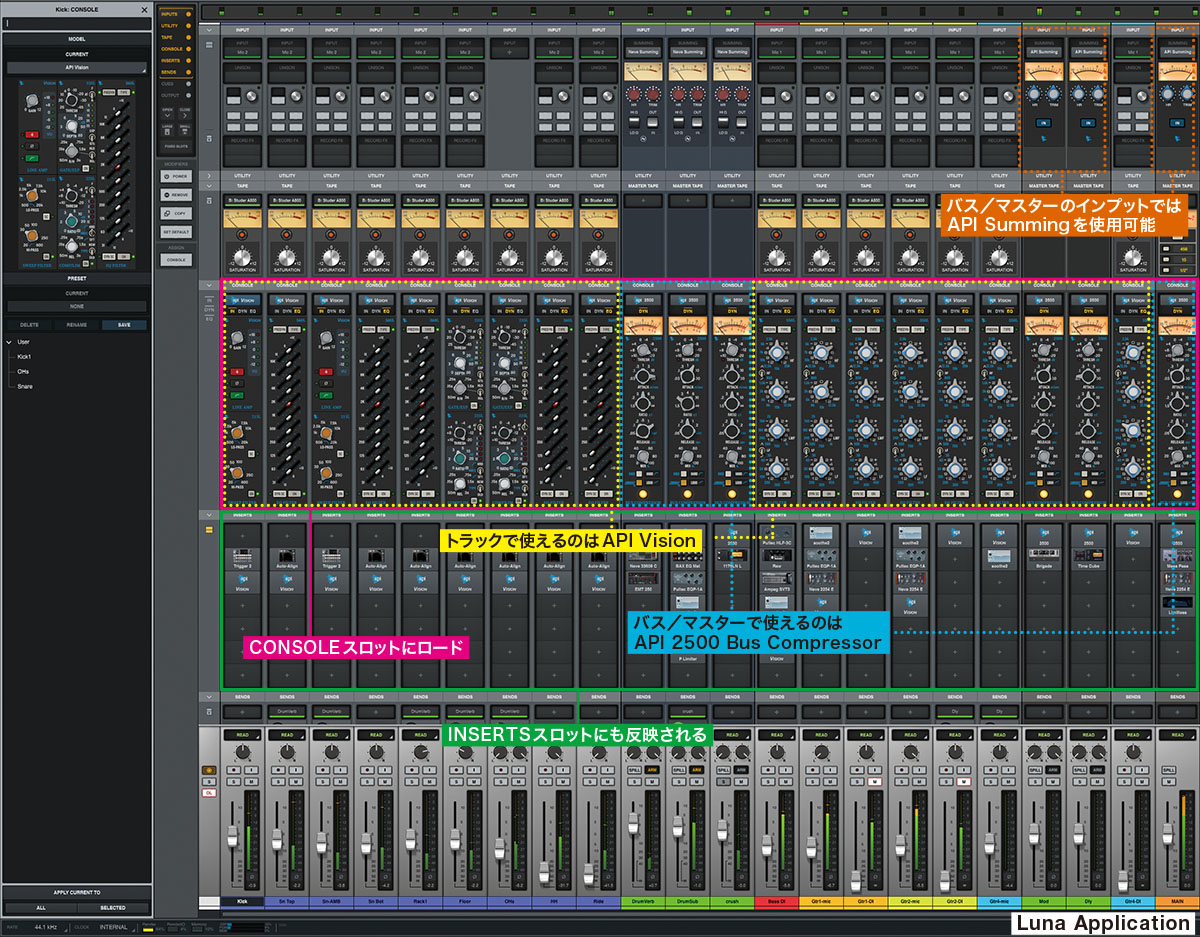Click the preset search input field
This screenshot has width=1200, height=937.
point(77,21)
